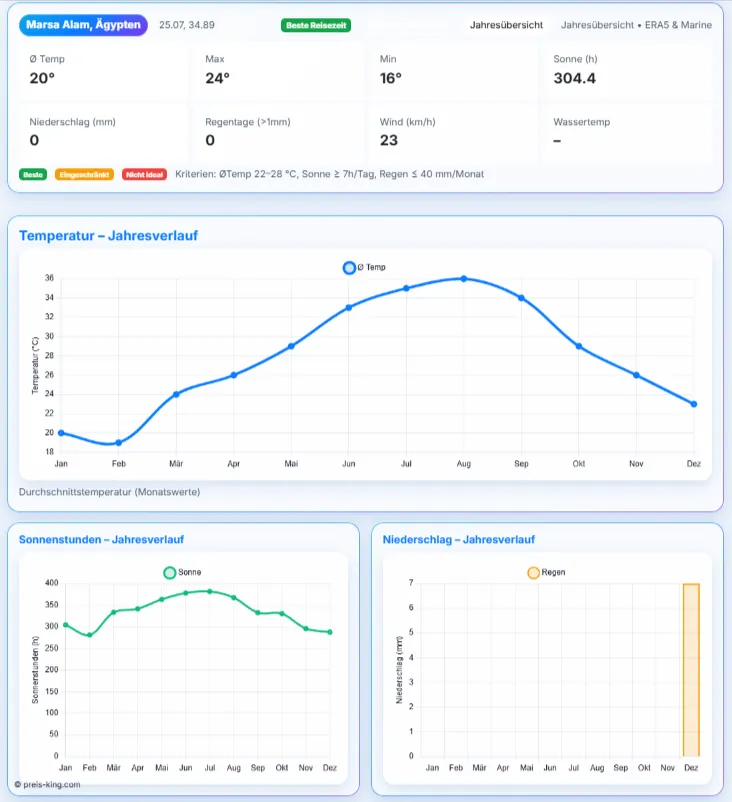Select the green Beste Reisezeit badge
This screenshot has width=732, height=802.
point(316,25)
